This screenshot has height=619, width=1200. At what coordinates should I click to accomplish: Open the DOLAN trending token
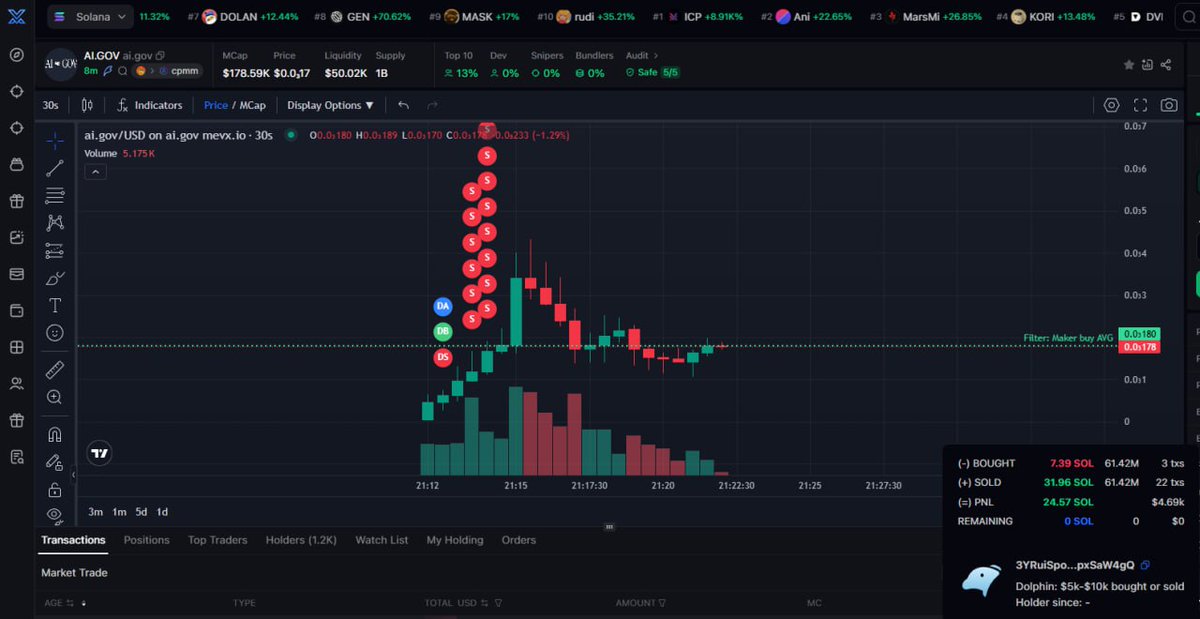[242, 17]
